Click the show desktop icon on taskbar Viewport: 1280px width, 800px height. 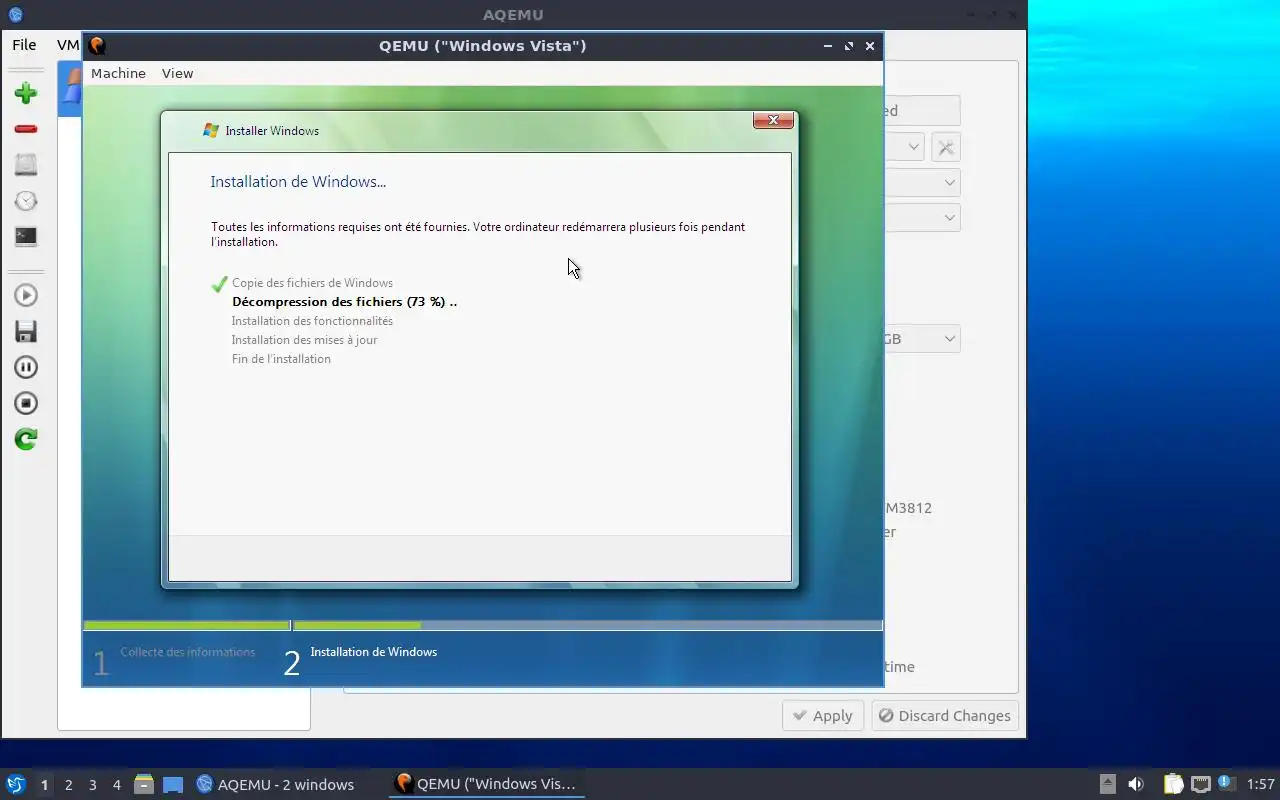click(173, 785)
